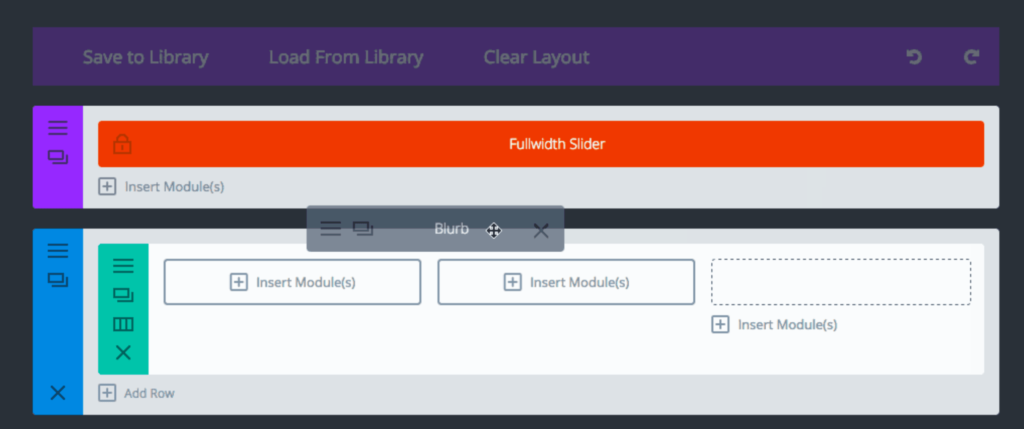
Task: Remove the Blurb module with X
Action: [x=541, y=230]
